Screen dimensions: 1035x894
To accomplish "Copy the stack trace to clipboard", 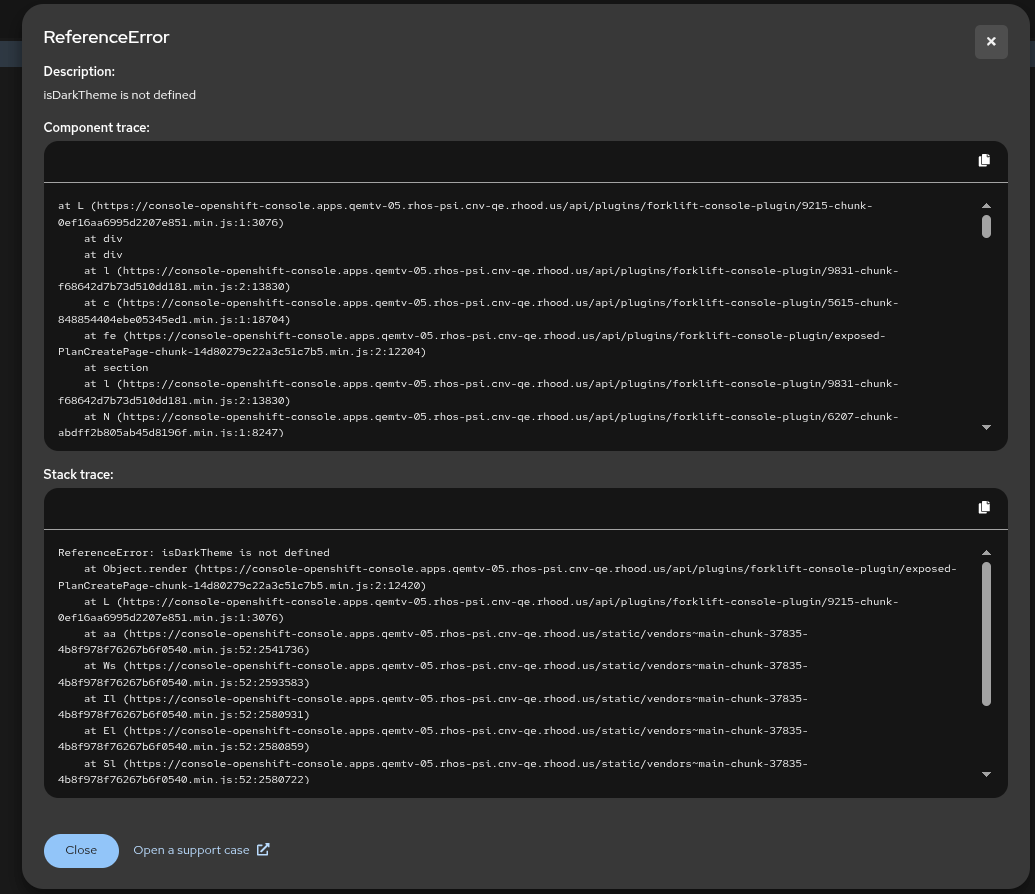I will coord(984,508).
